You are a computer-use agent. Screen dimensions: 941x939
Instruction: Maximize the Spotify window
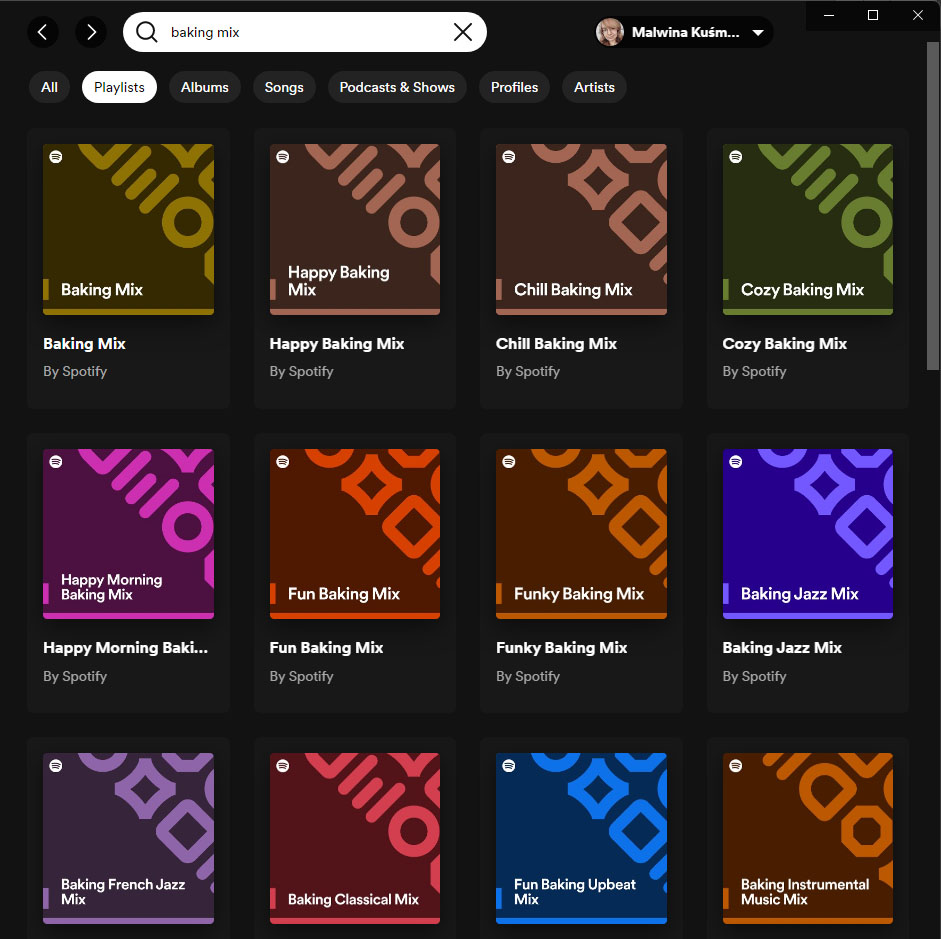click(x=873, y=15)
